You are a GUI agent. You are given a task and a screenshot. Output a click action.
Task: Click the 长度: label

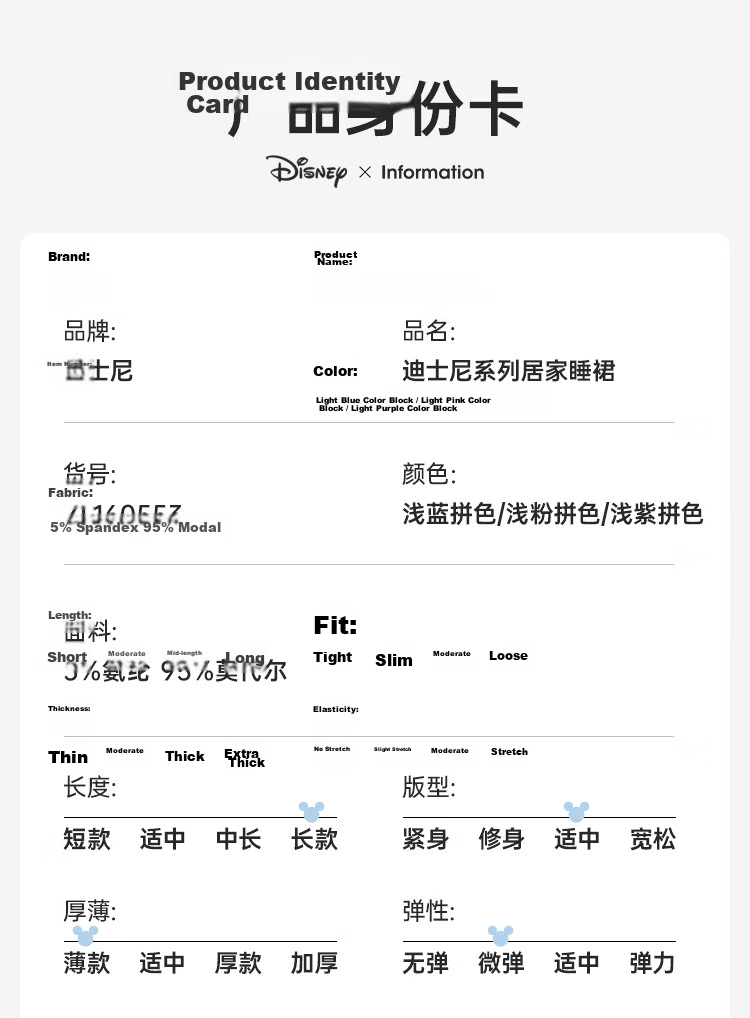point(90,788)
